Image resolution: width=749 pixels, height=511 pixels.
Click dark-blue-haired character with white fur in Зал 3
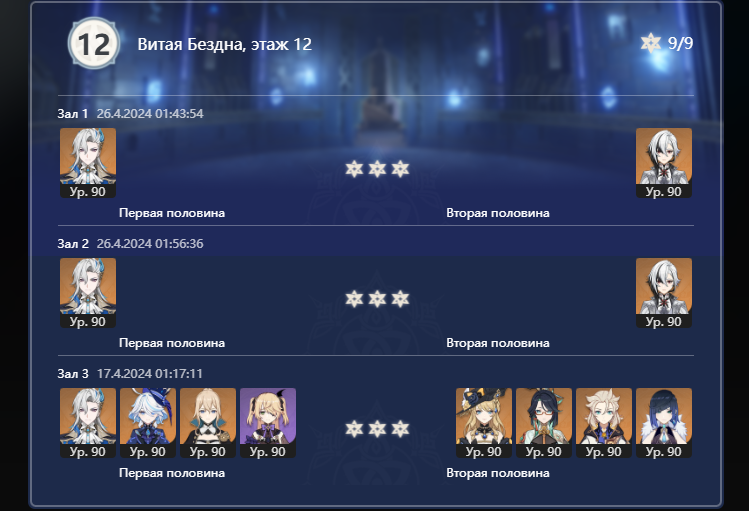click(663, 423)
